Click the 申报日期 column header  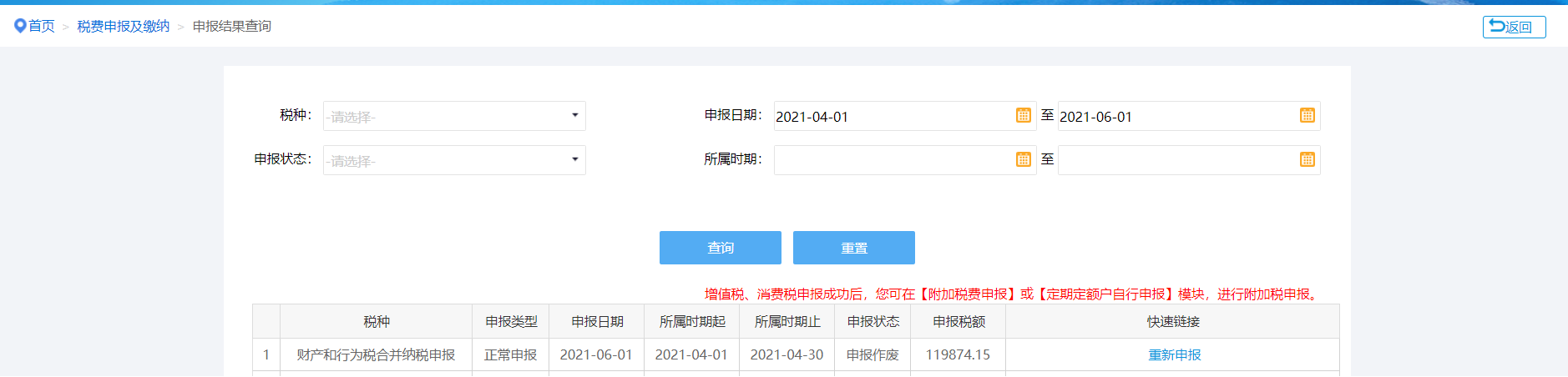point(597,321)
